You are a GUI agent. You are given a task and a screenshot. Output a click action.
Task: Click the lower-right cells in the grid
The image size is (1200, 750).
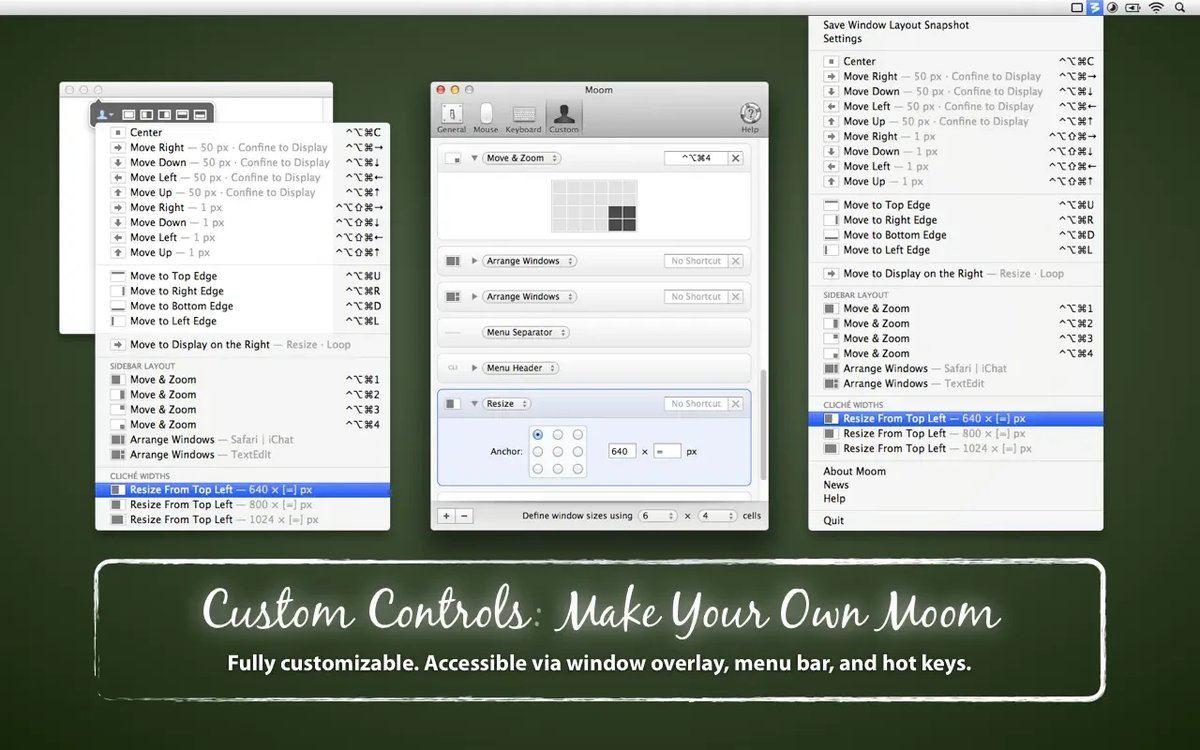pyautogui.click(x=622, y=218)
